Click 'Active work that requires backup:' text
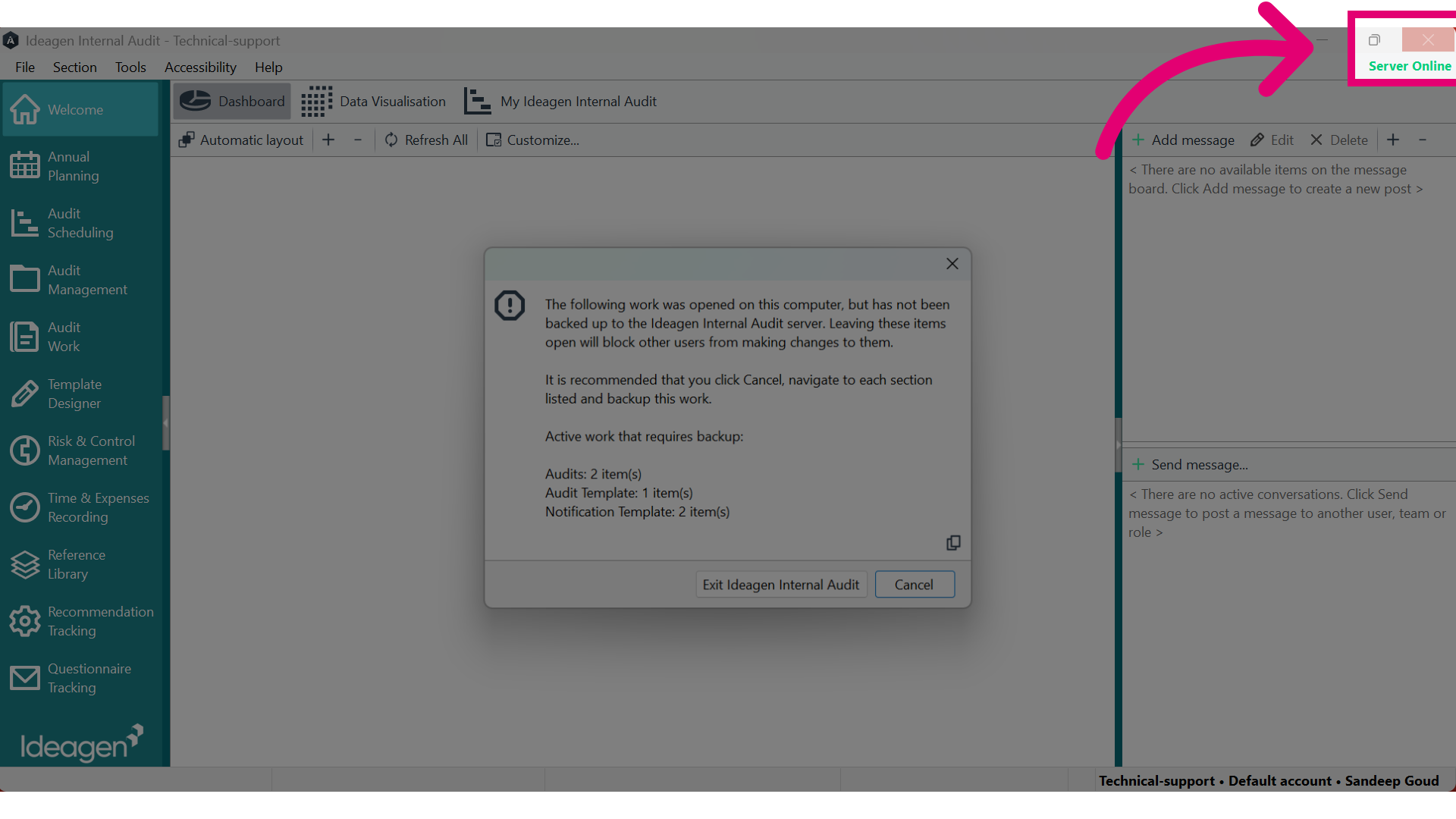The image size is (1456, 819). (x=644, y=437)
